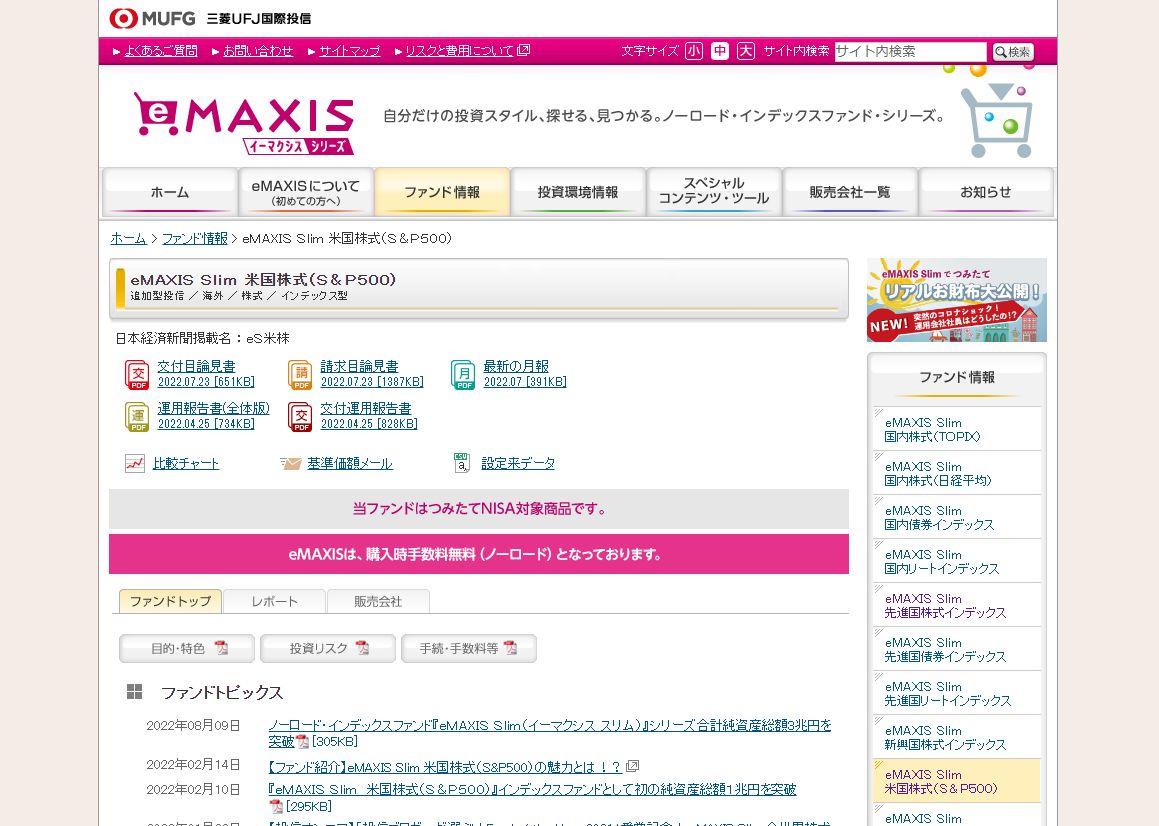Click the 目的・特色 button
The width and height of the screenshot is (1159, 826).
click(187, 649)
